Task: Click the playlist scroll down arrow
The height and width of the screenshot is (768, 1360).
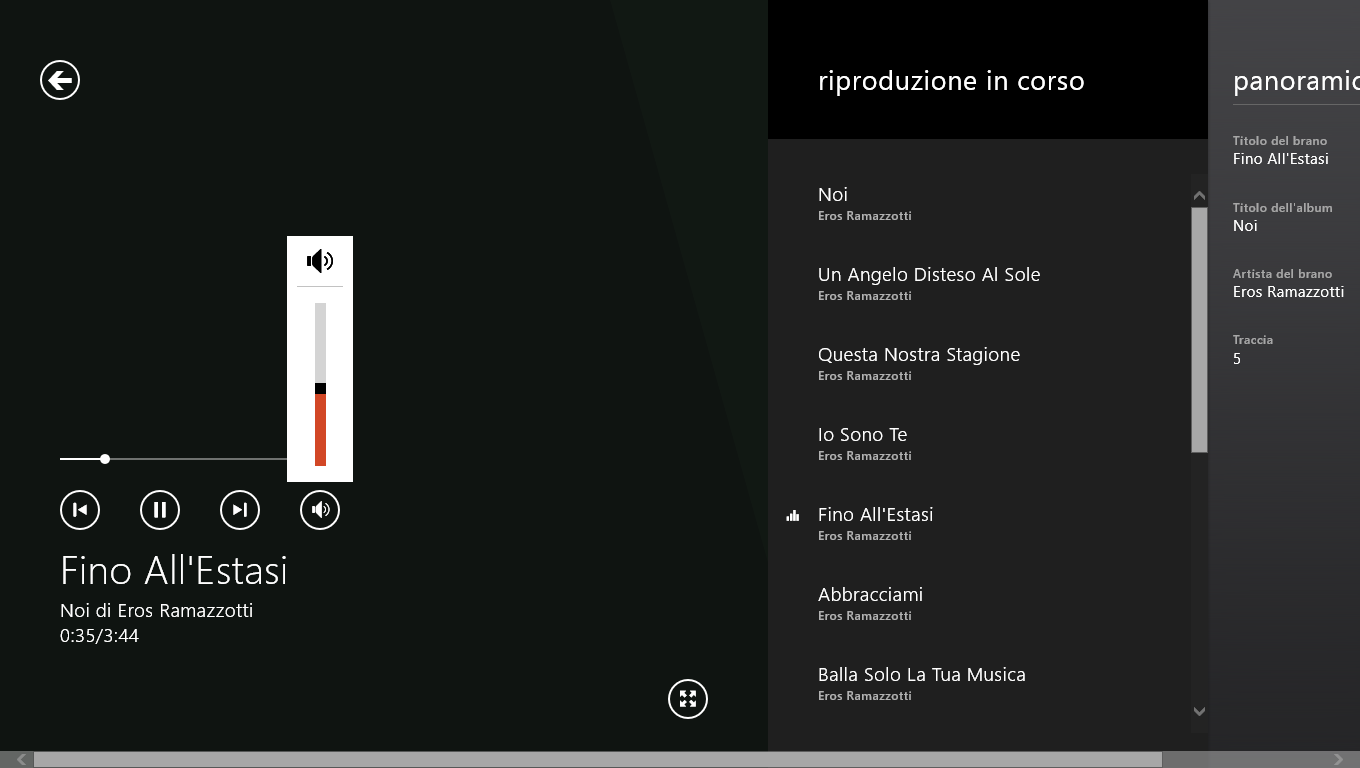Action: click(1199, 711)
